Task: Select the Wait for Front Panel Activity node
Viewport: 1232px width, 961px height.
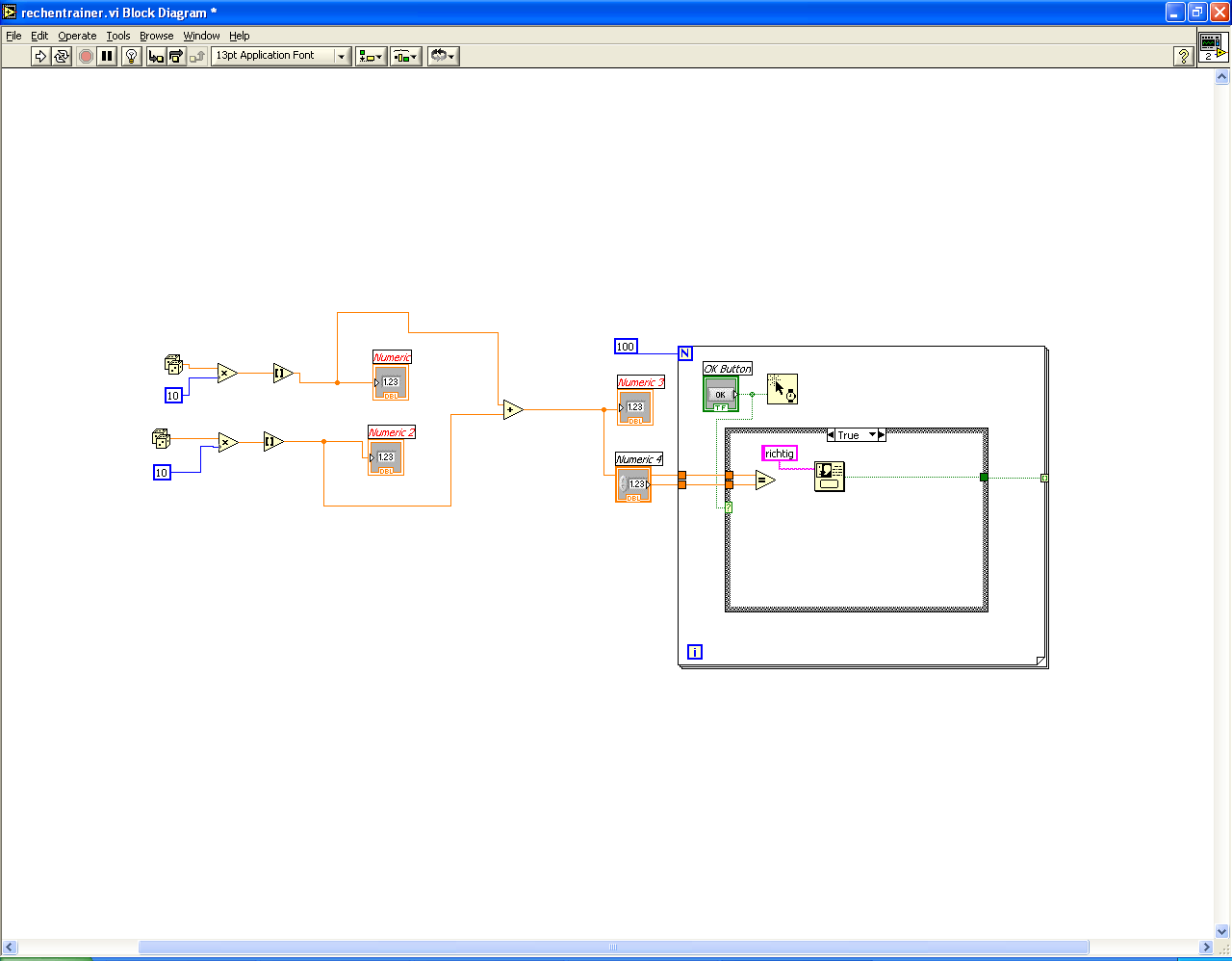Action: [x=783, y=389]
